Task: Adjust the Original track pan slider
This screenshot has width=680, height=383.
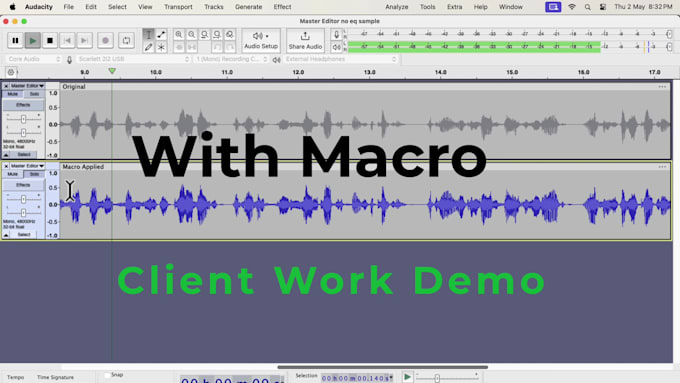Action: click(x=23, y=132)
